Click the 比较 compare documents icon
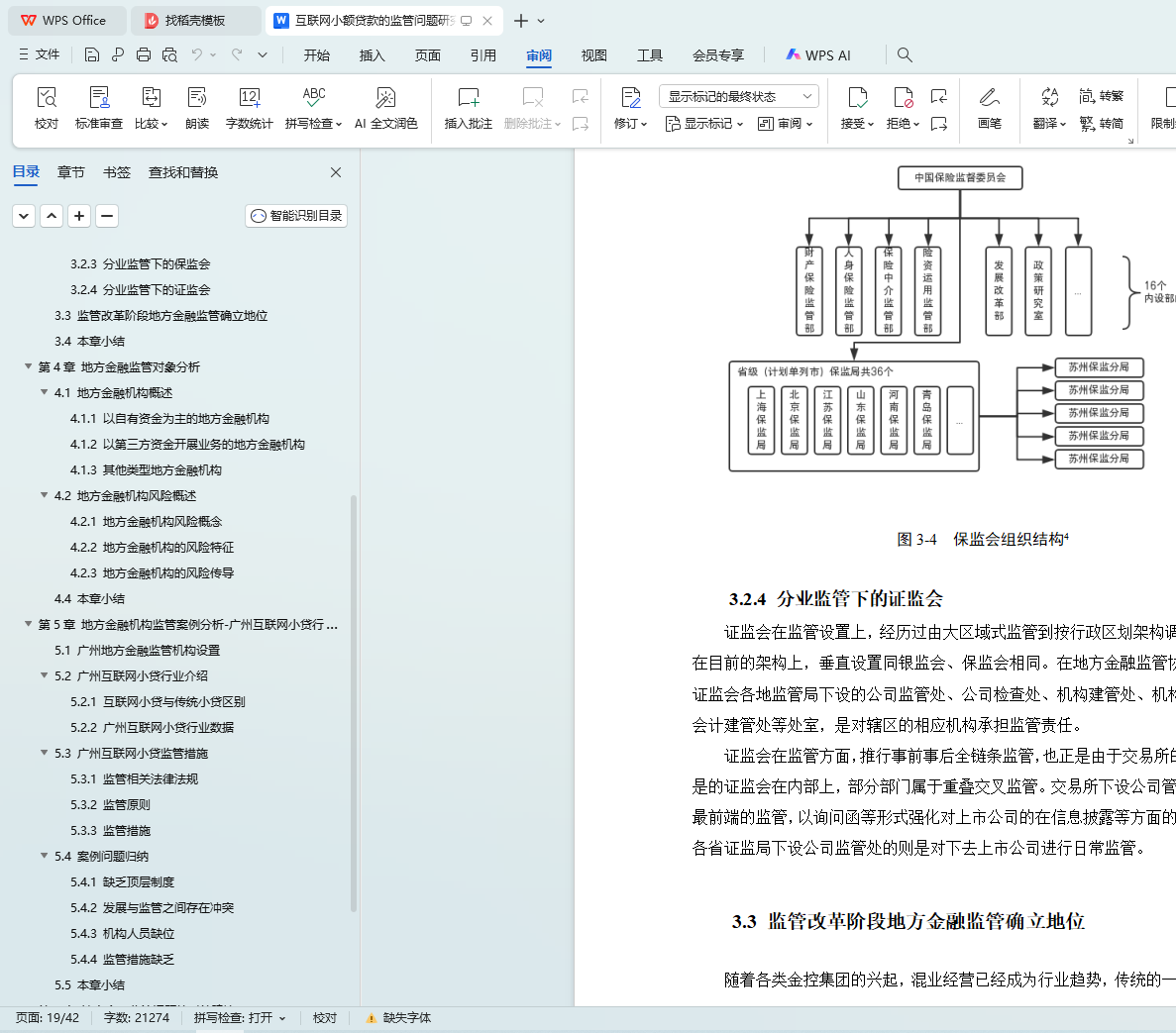Image resolution: width=1176 pixels, height=1033 pixels. (151, 108)
